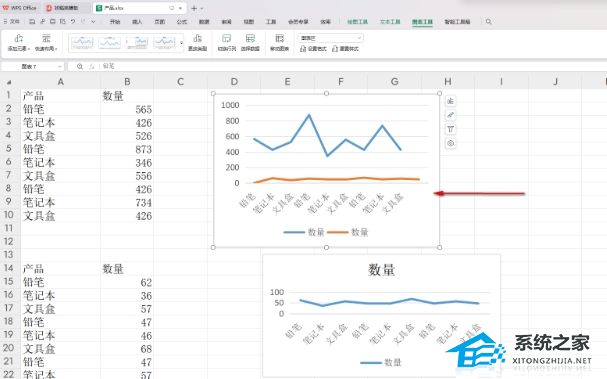Image resolution: width=607 pixels, height=379 pixels.
Task: Switch to the 公式 Formulas tab
Action: pyautogui.click(x=182, y=22)
